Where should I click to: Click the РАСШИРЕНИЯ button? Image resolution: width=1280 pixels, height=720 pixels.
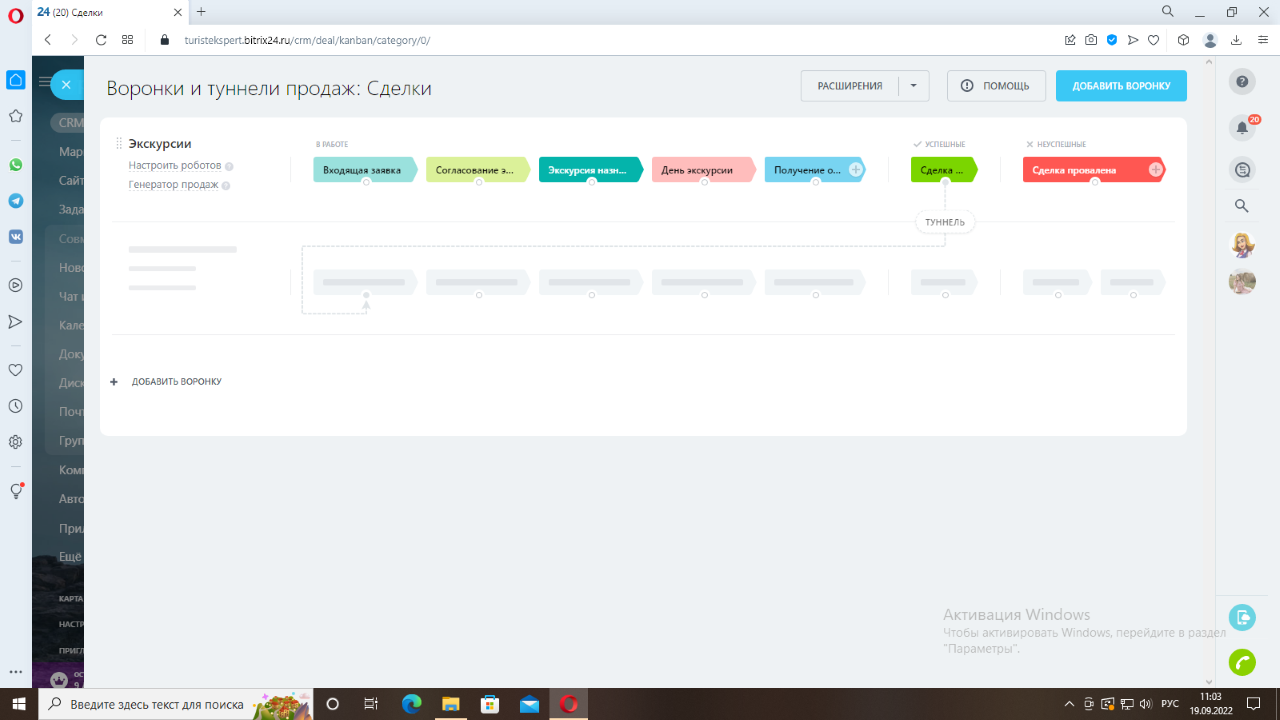coord(850,86)
